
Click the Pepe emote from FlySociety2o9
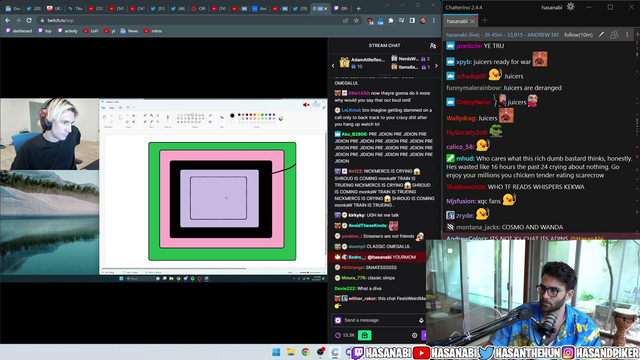tap(496, 131)
